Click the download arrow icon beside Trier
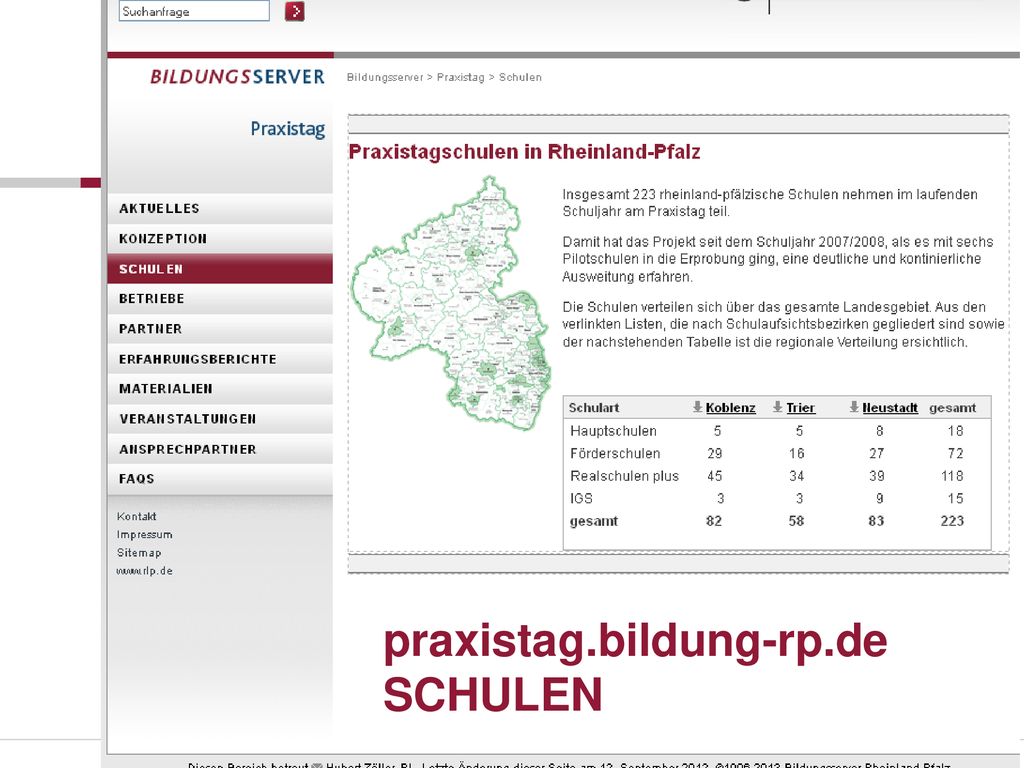The width and height of the screenshot is (1024, 768). click(777, 407)
